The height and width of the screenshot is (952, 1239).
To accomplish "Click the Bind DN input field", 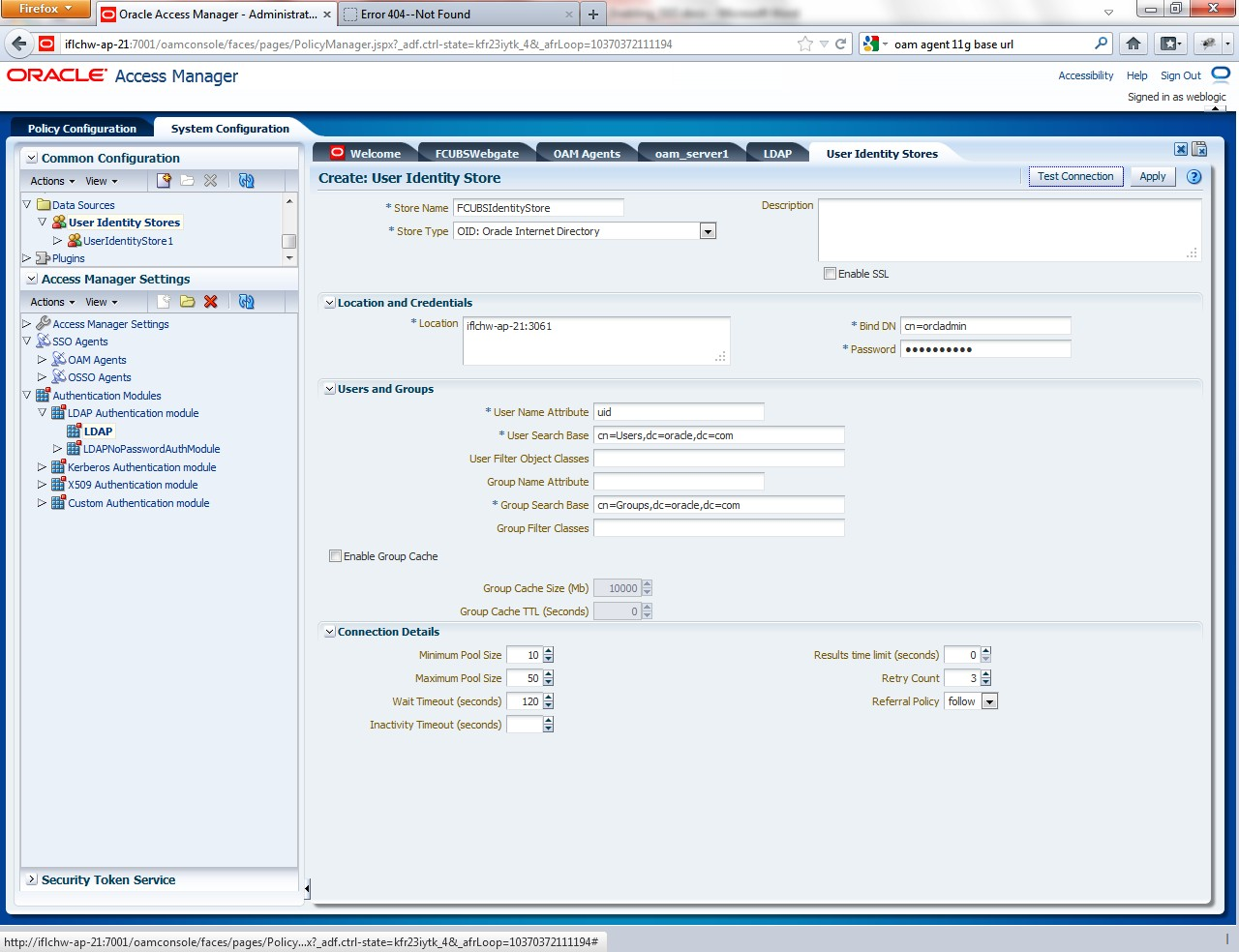I will coord(985,326).
